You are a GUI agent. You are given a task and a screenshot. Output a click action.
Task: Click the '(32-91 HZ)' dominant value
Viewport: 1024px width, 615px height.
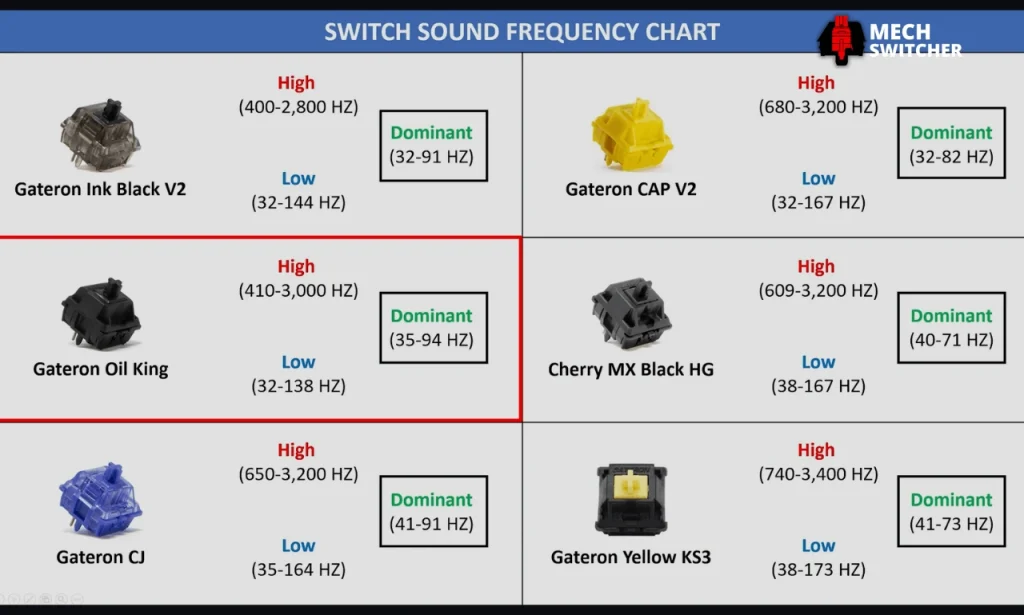coord(432,157)
